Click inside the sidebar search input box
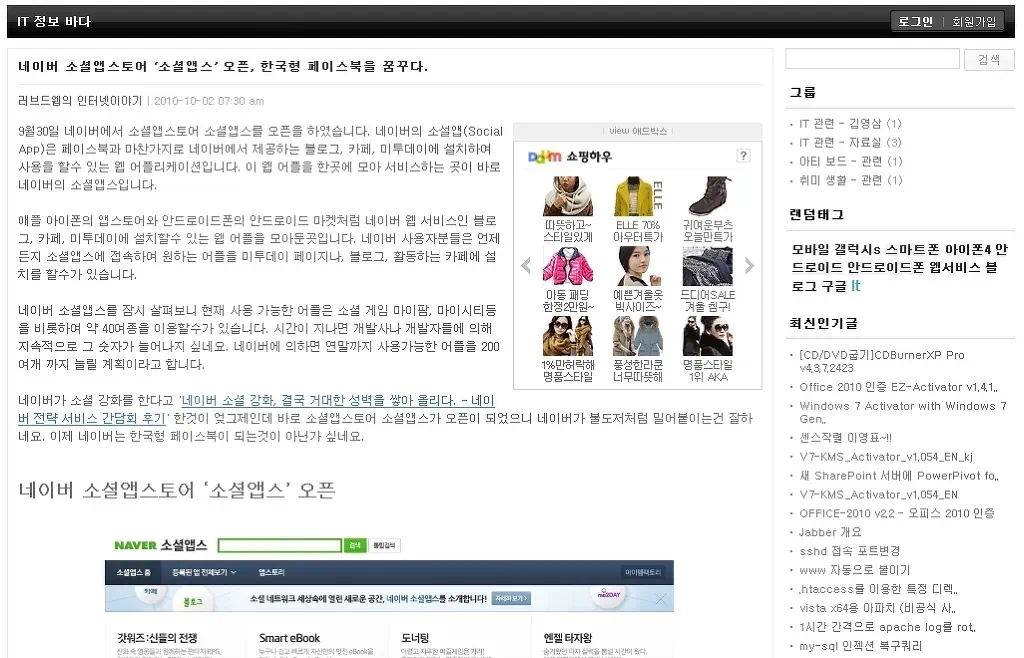Image resolution: width=1024 pixels, height=658 pixels. tap(870, 58)
